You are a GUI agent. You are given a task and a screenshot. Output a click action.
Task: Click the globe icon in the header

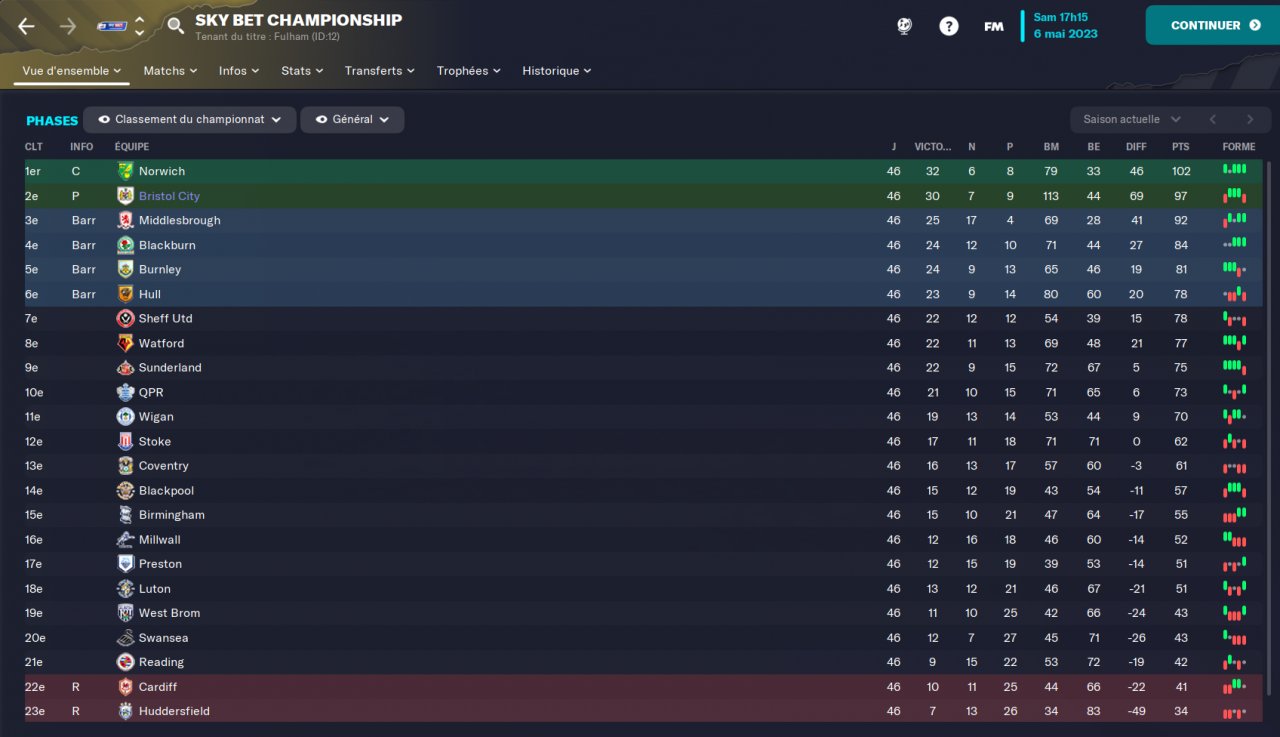click(904, 26)
